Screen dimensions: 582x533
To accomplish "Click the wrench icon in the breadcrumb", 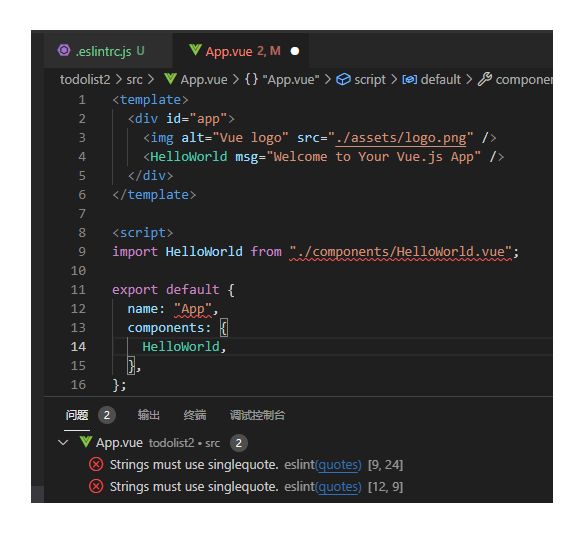I will point(485,79).
